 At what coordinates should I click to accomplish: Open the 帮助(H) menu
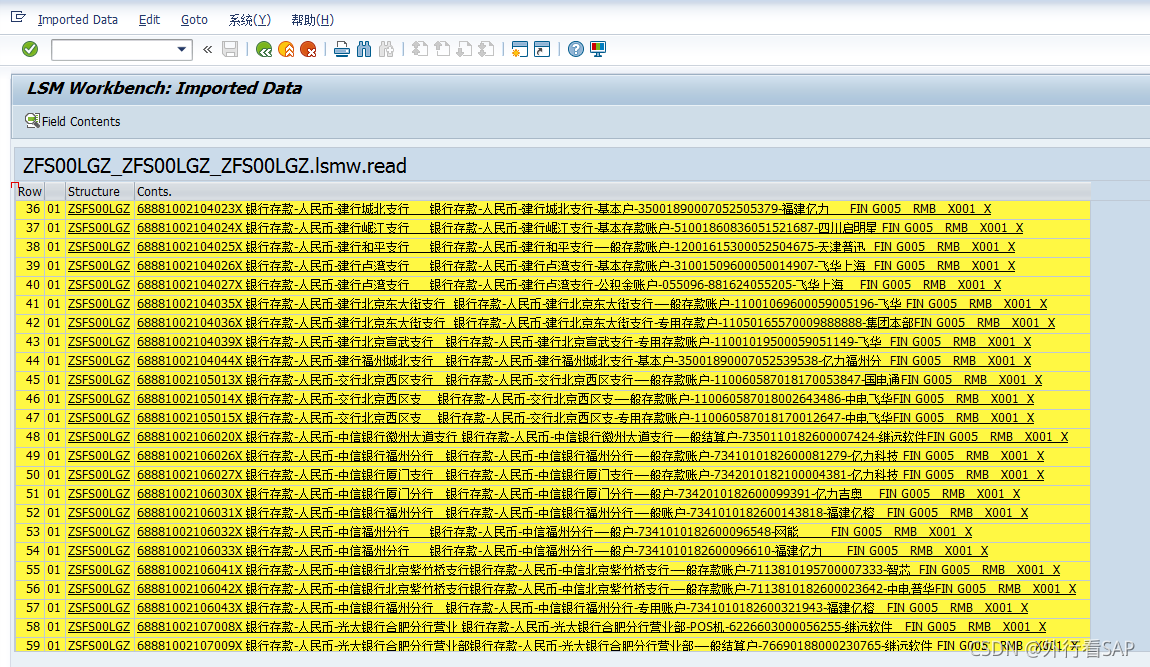coord(312,20)
